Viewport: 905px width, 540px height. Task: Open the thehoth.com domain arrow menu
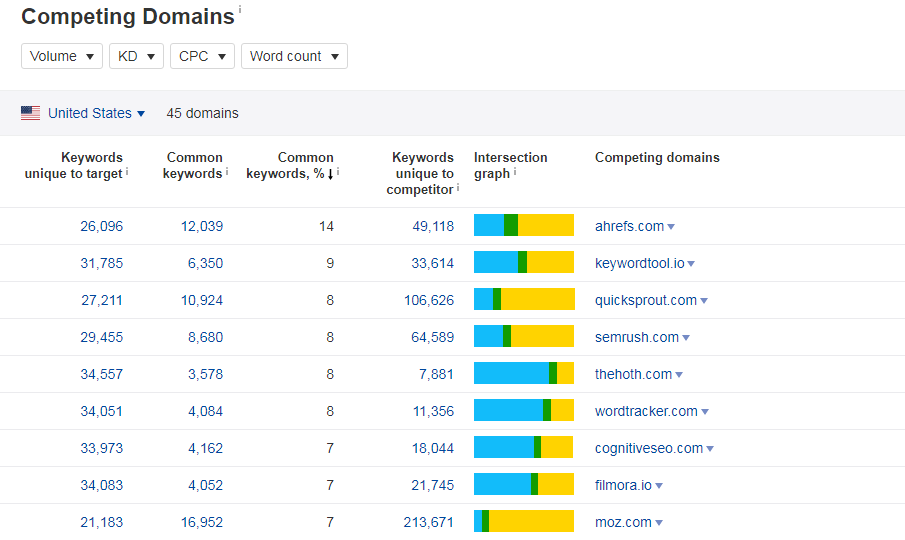coord(679,374)
